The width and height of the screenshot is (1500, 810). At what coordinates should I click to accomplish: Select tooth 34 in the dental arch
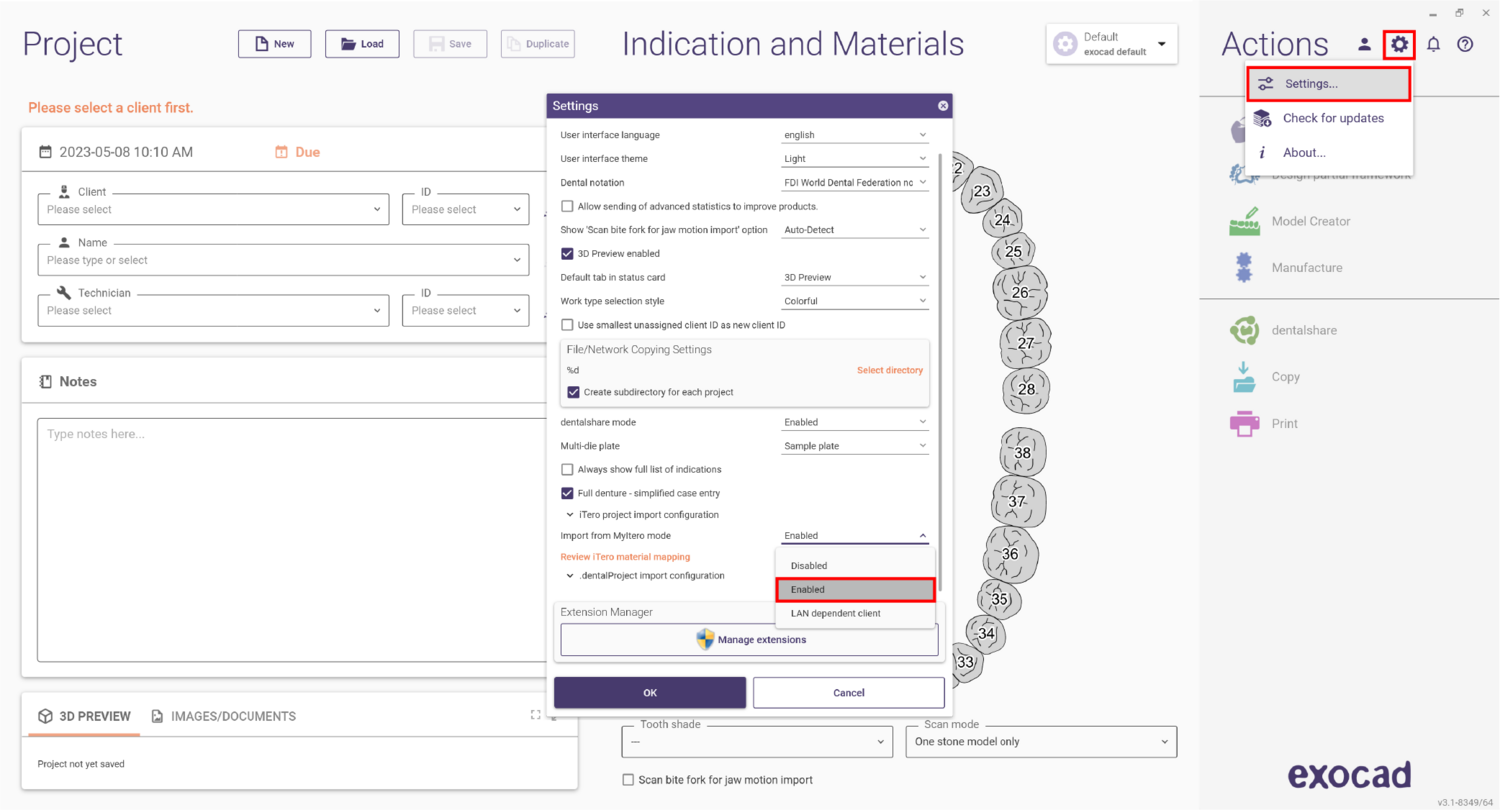[987, 633]
